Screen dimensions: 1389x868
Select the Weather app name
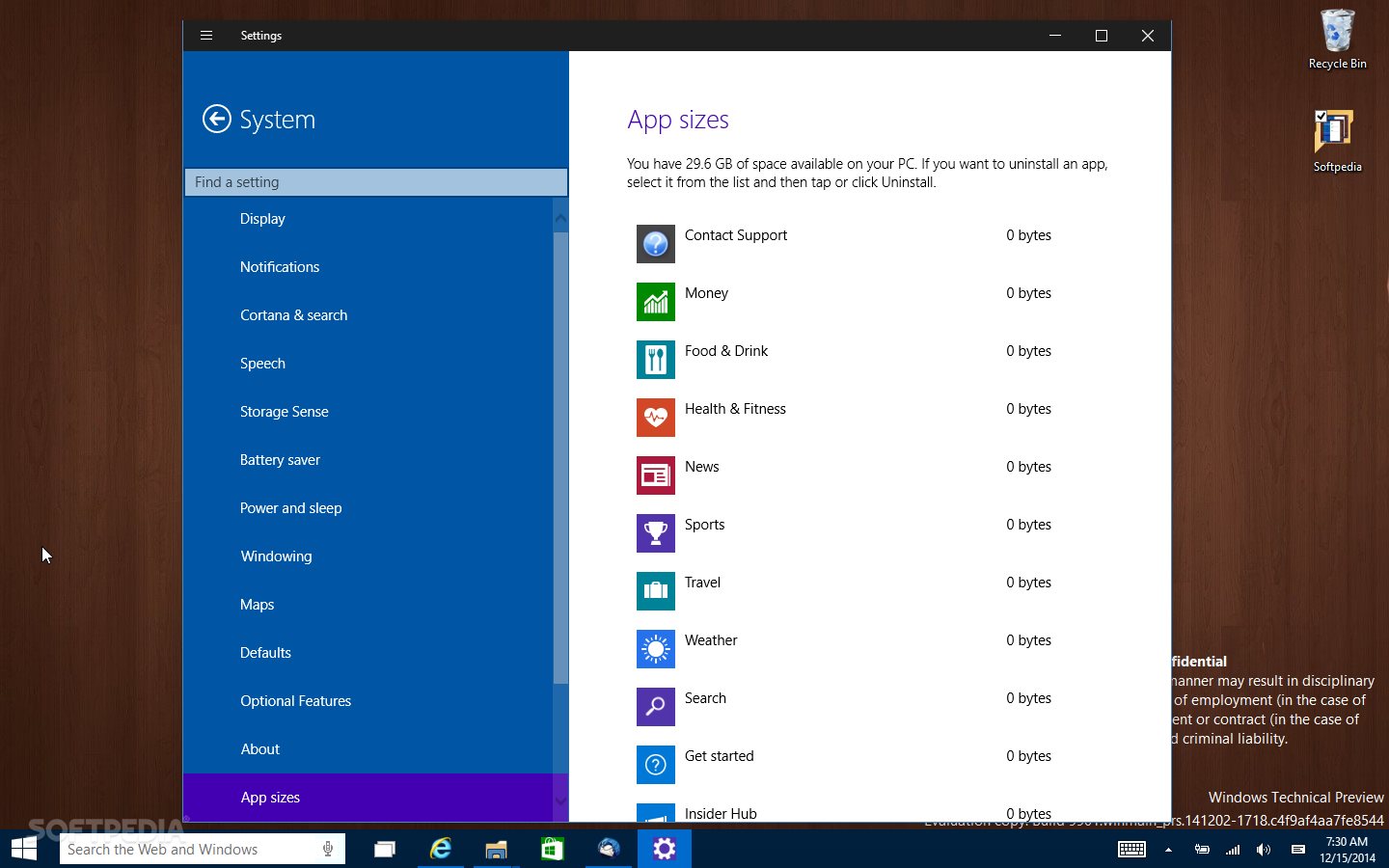[x=711, y=640]
